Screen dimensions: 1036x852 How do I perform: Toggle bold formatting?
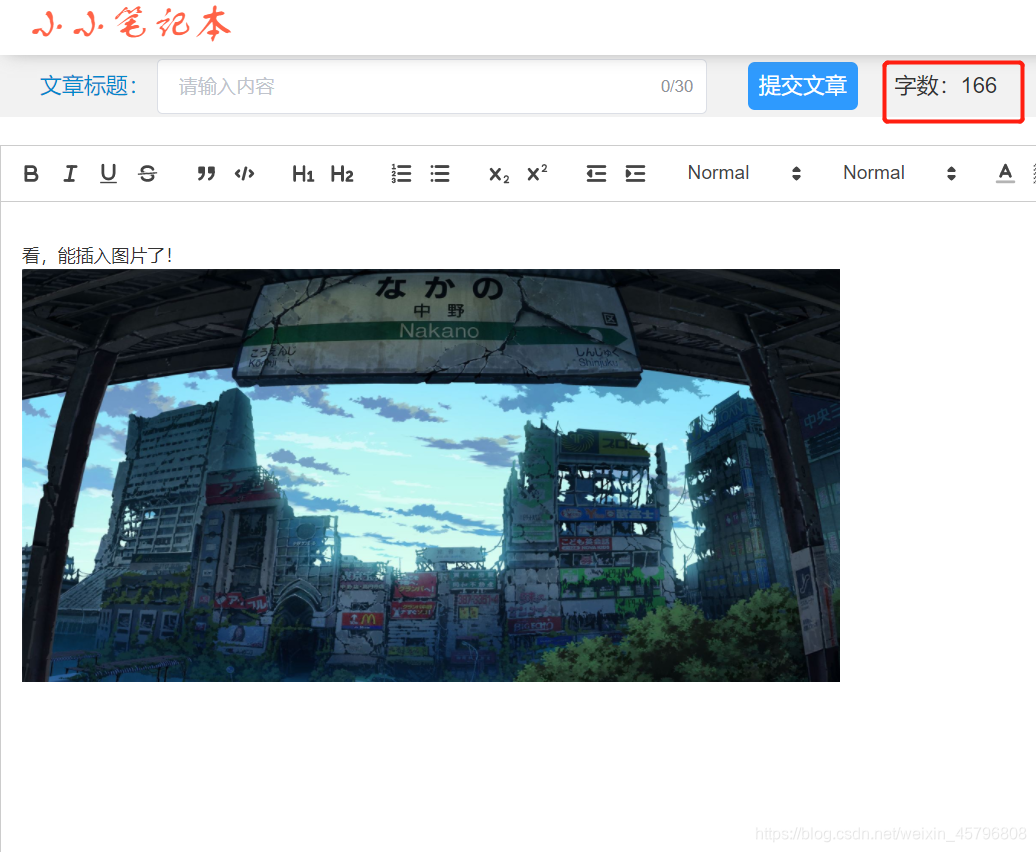pos(31,174)
